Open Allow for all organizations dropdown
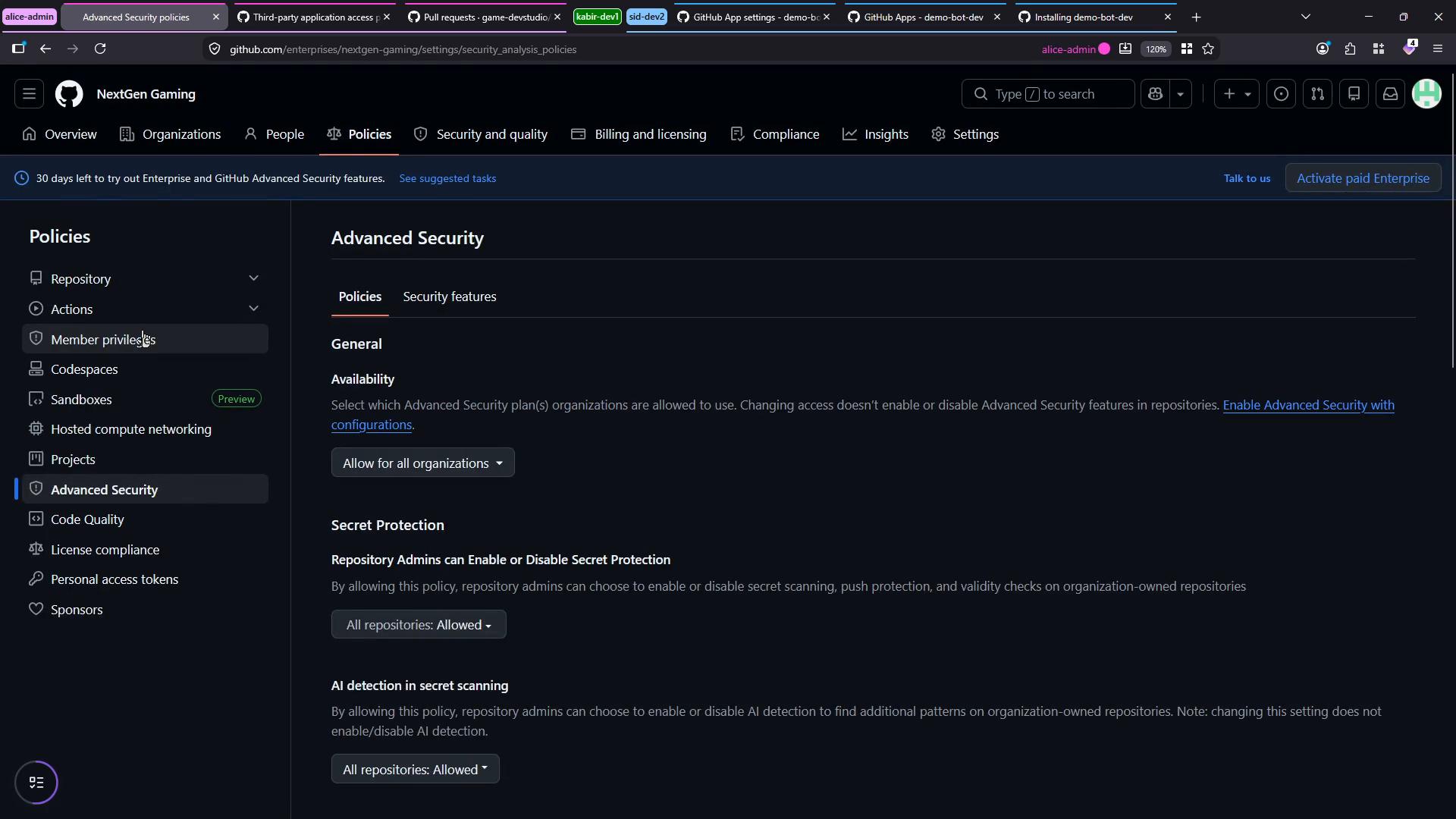1456x819 pixels. click(x=422, y=463)
